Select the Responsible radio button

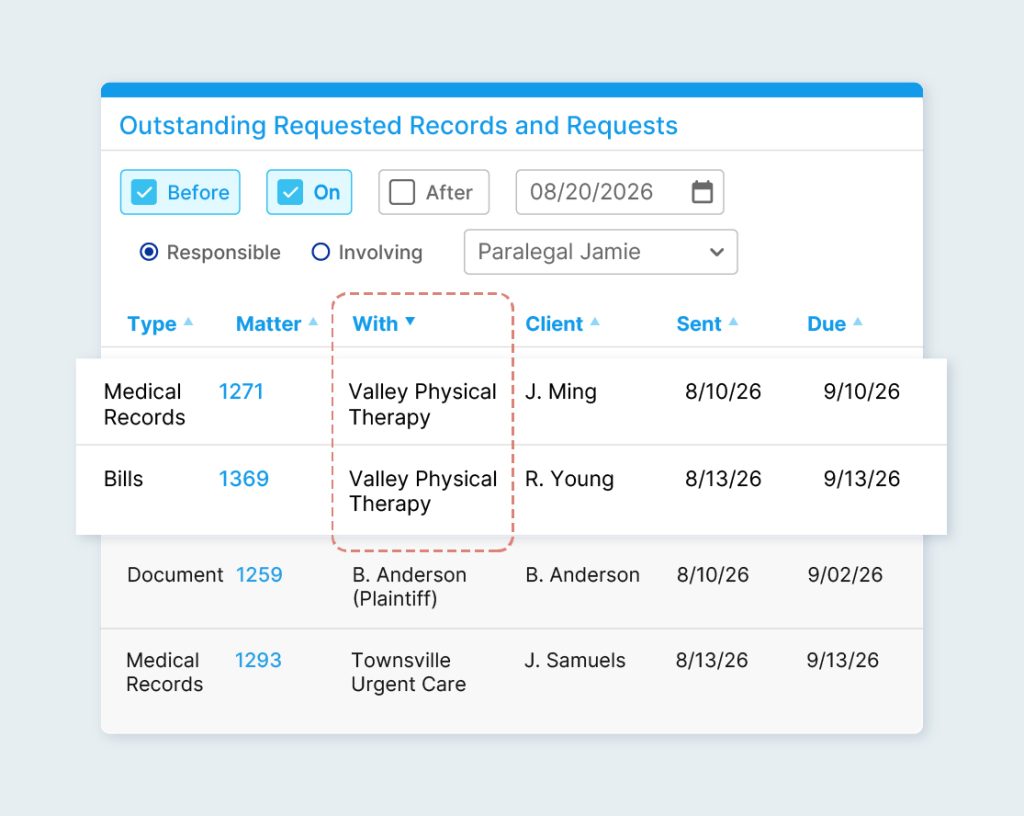(x=149, y=252)
